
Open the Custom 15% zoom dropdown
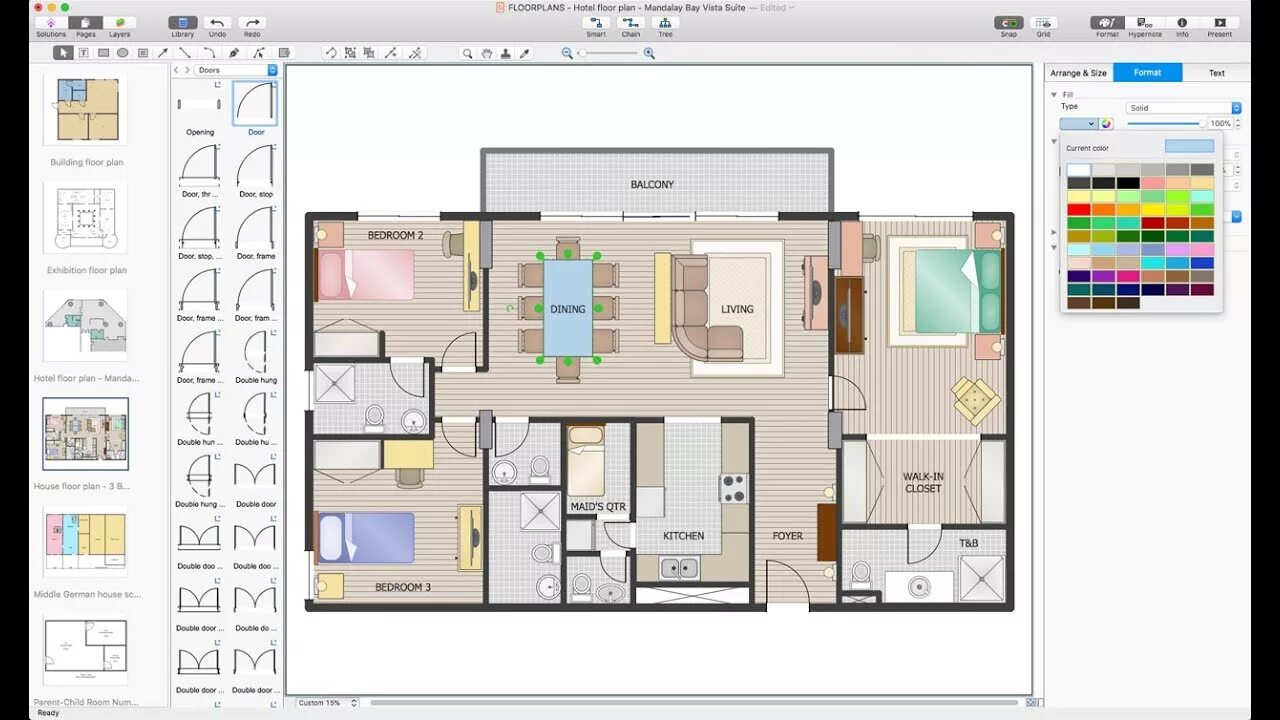click(326, 703)
